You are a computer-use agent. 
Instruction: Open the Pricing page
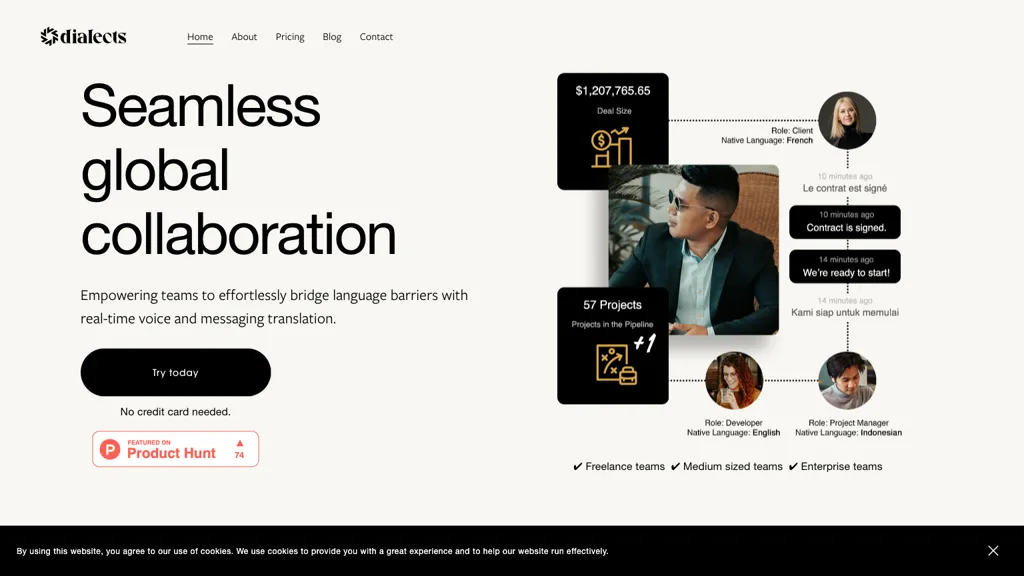pyautogui.click(x=290, y=37)
